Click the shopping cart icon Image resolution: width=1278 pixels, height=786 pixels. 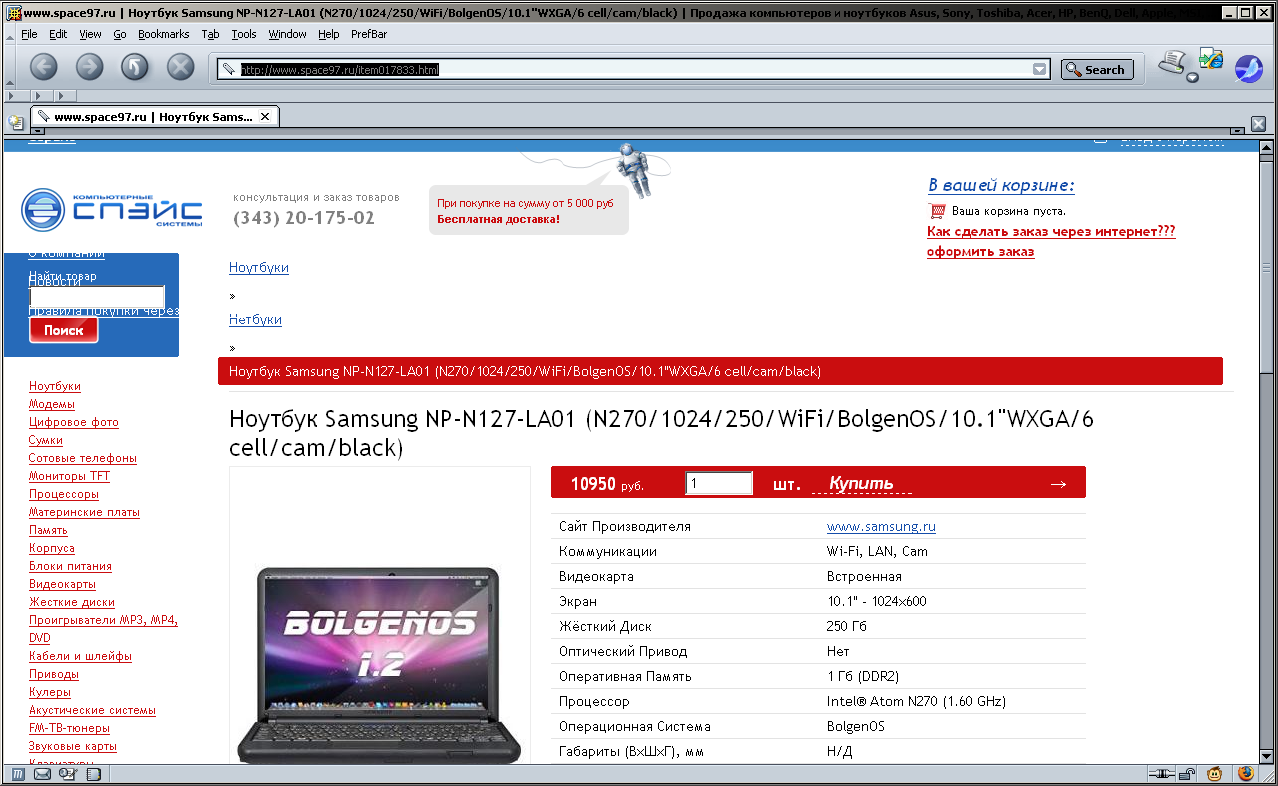click(937, 211)
